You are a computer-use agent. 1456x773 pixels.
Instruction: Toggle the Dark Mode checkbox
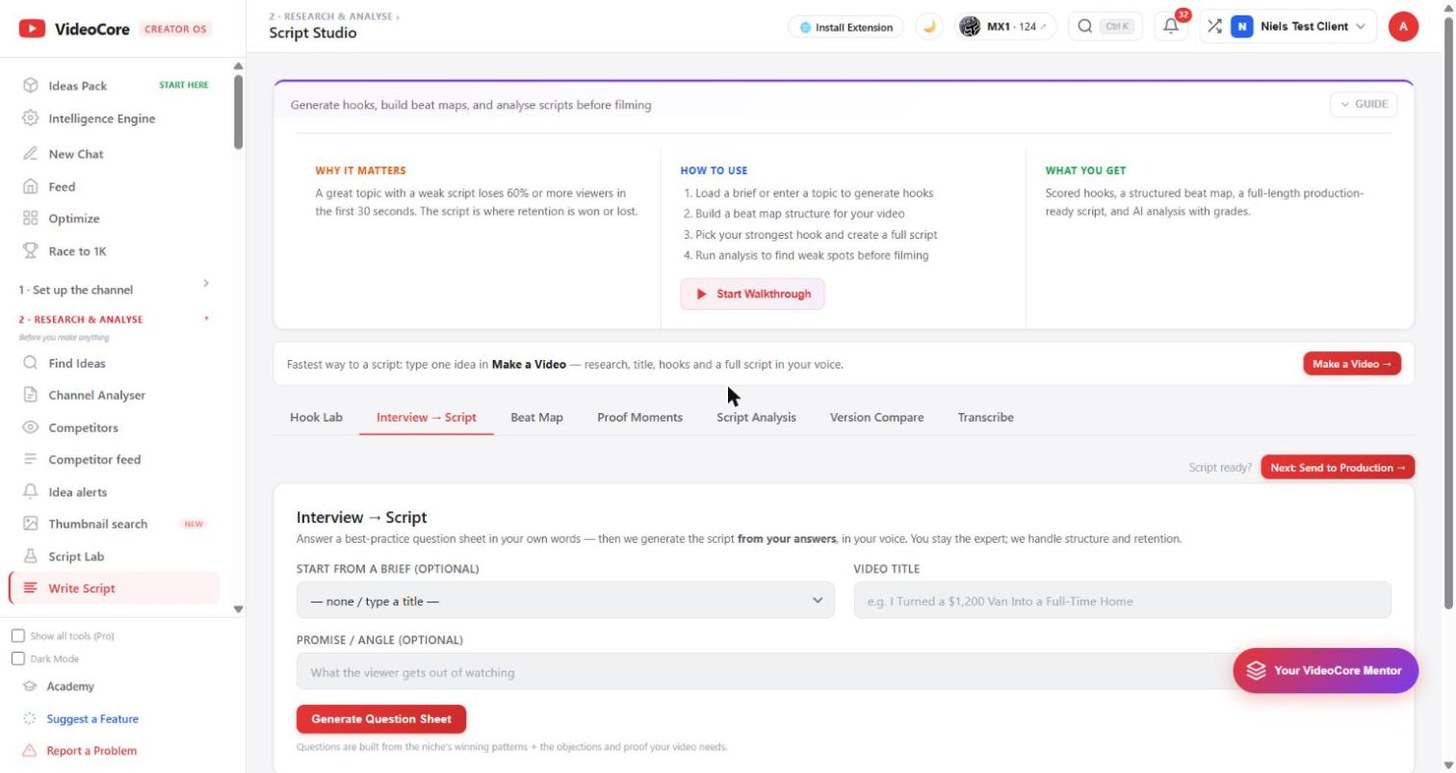pos(18,659)
